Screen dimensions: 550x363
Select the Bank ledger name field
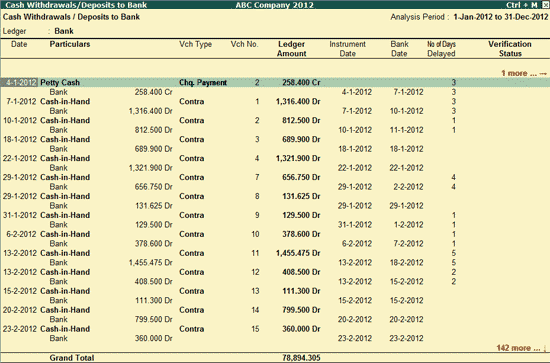pyautogui.click(x=64, y=31)
